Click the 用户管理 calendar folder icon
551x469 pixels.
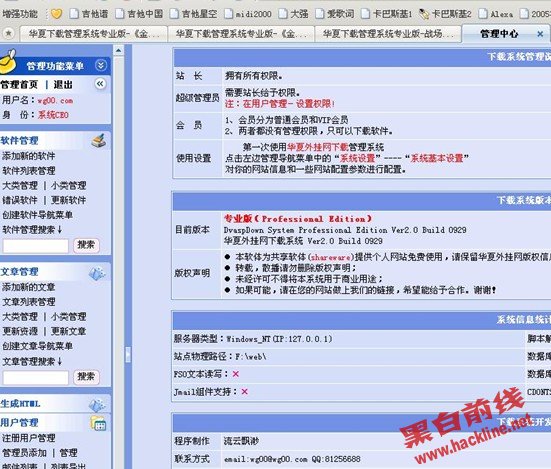[98, 423]
